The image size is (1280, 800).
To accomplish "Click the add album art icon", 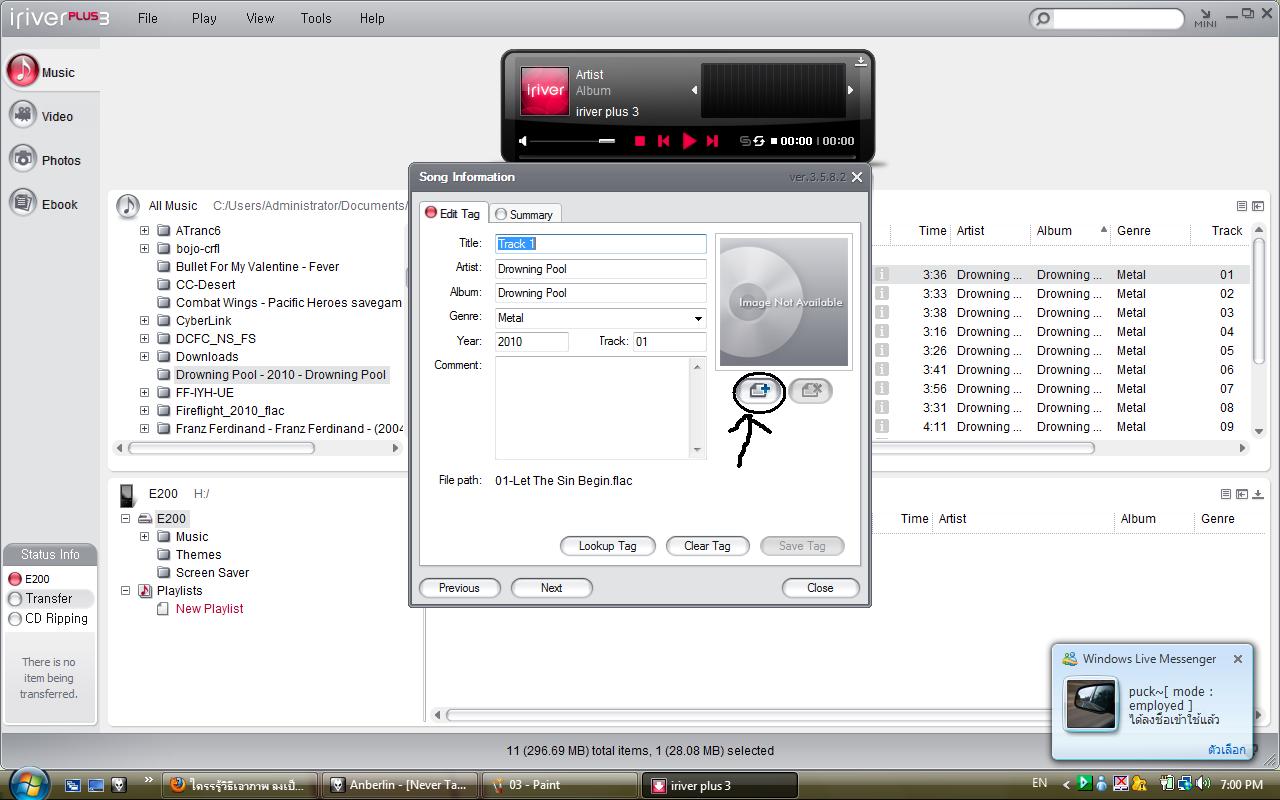I will click(759, 391).
